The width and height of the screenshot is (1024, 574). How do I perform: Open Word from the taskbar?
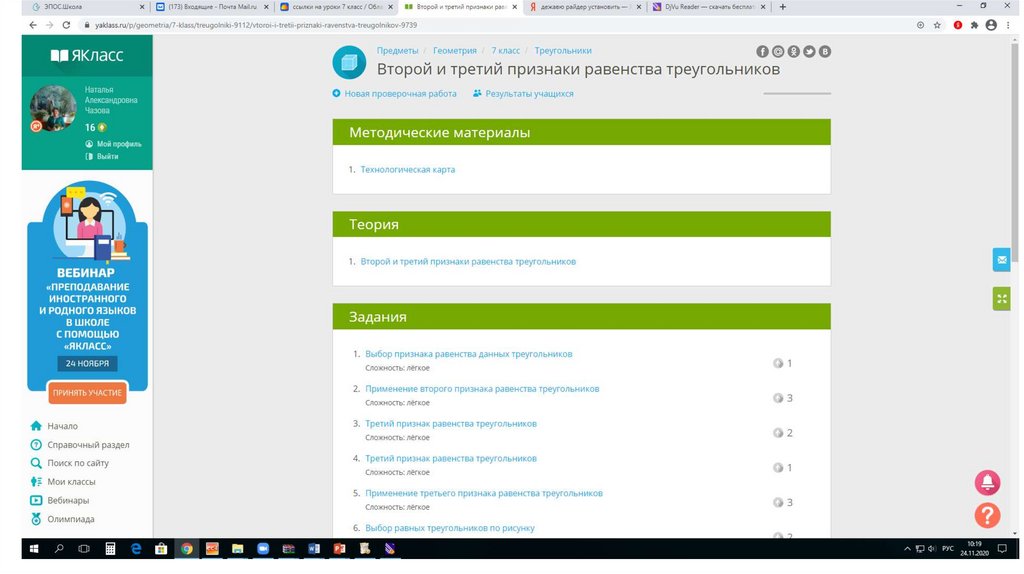click(314, 549)
